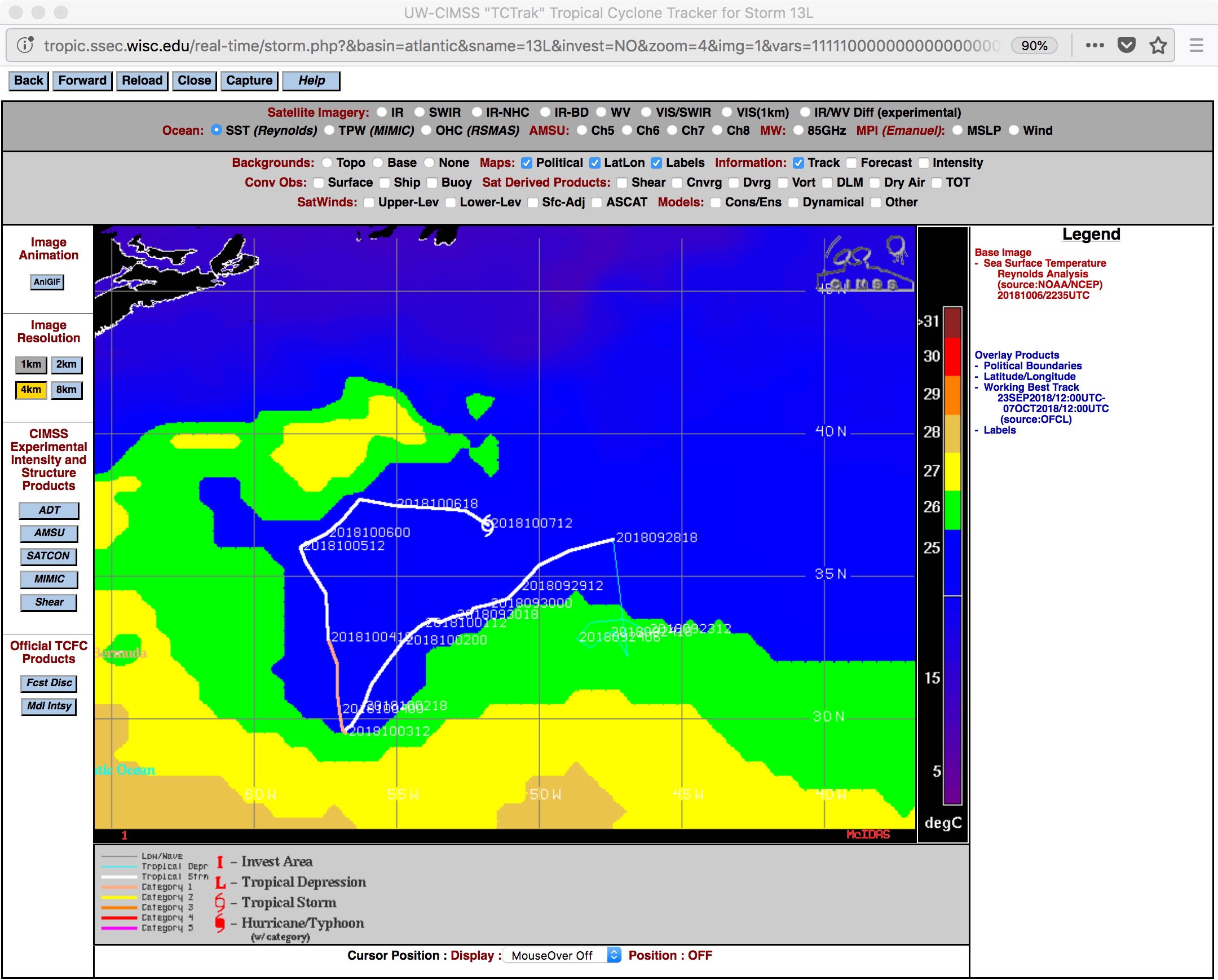Open the Help button
This screenshot has width=1218, height=980.
click(x=311, y=81)
